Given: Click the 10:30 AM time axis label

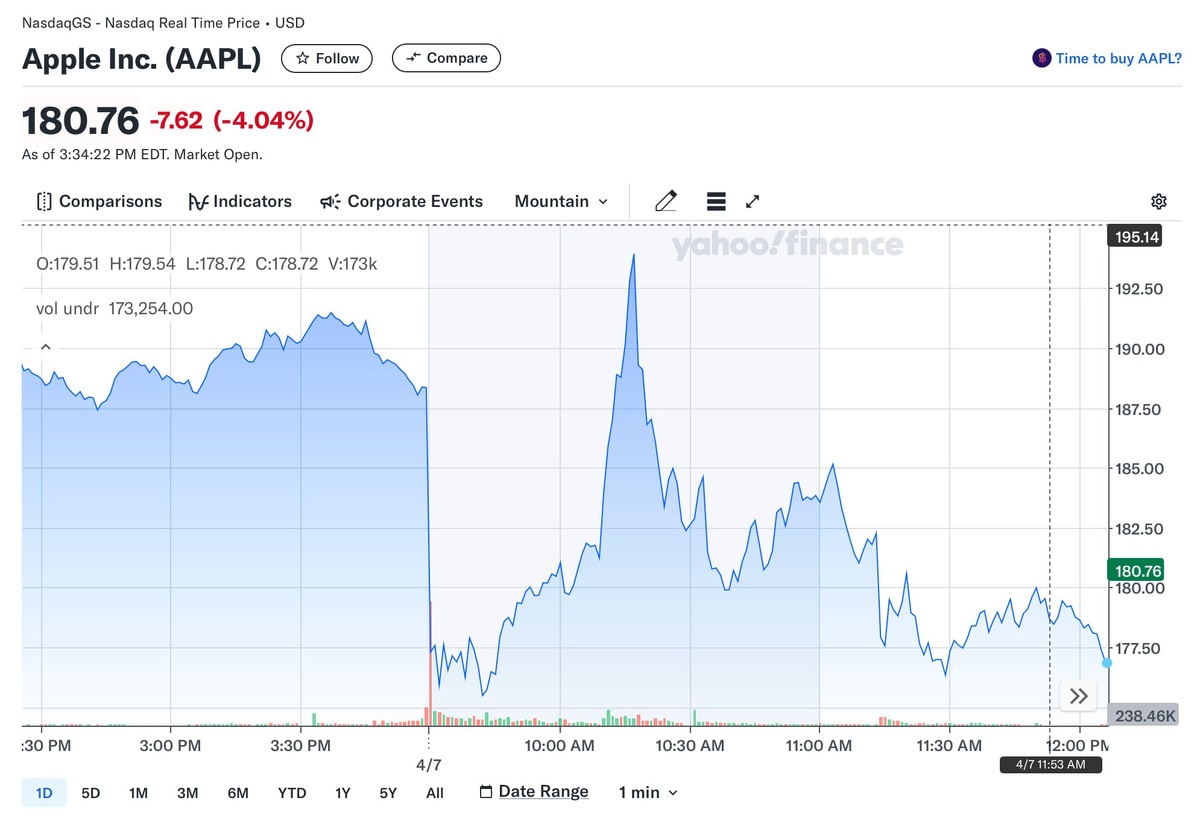Looking at the screenshot, I should tap(690, 746).
